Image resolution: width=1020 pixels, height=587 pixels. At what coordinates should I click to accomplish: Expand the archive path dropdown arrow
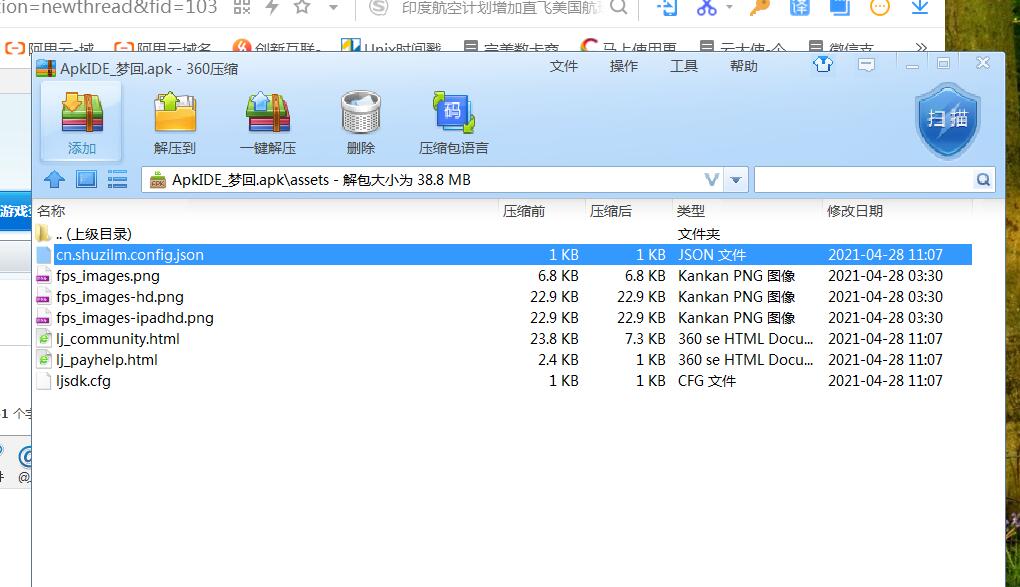coord(737,180)
